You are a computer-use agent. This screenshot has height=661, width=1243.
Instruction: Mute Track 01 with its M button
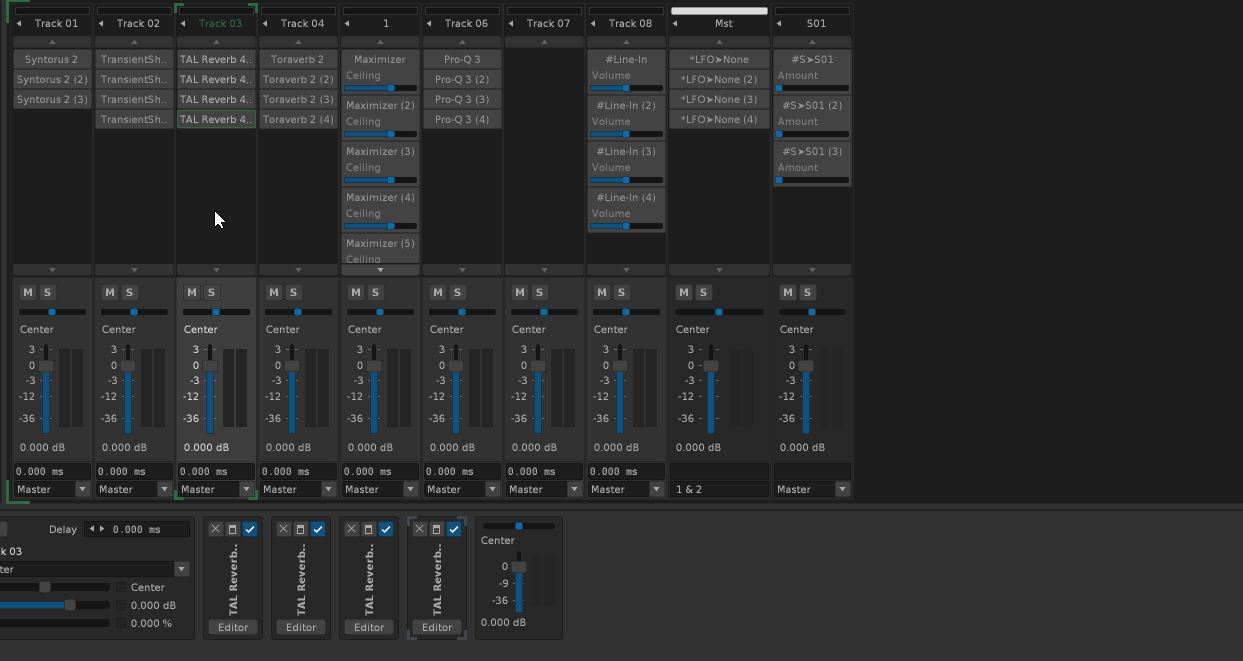(28, 292)
